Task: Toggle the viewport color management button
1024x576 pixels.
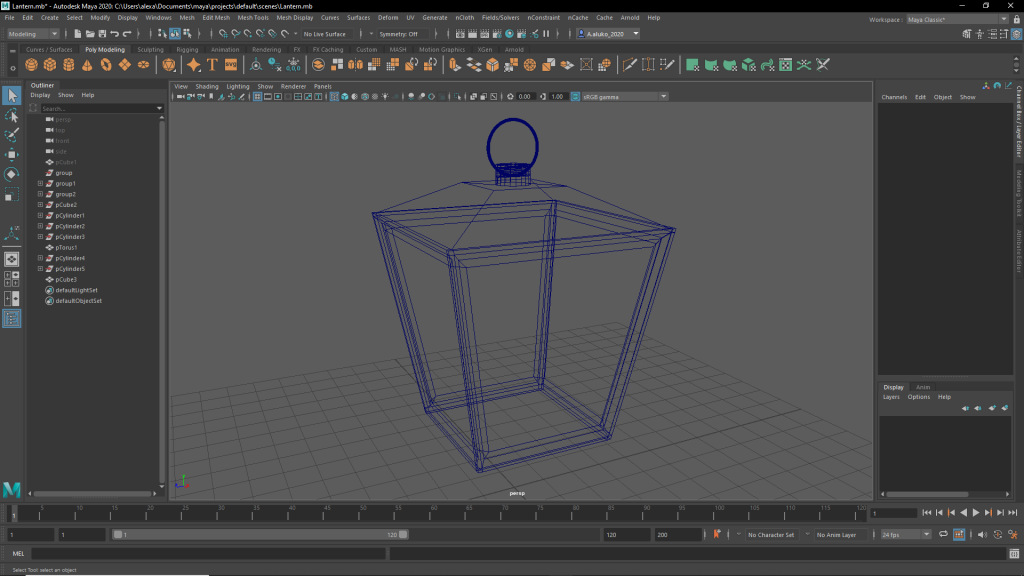Action: click(x=574, y=97)
